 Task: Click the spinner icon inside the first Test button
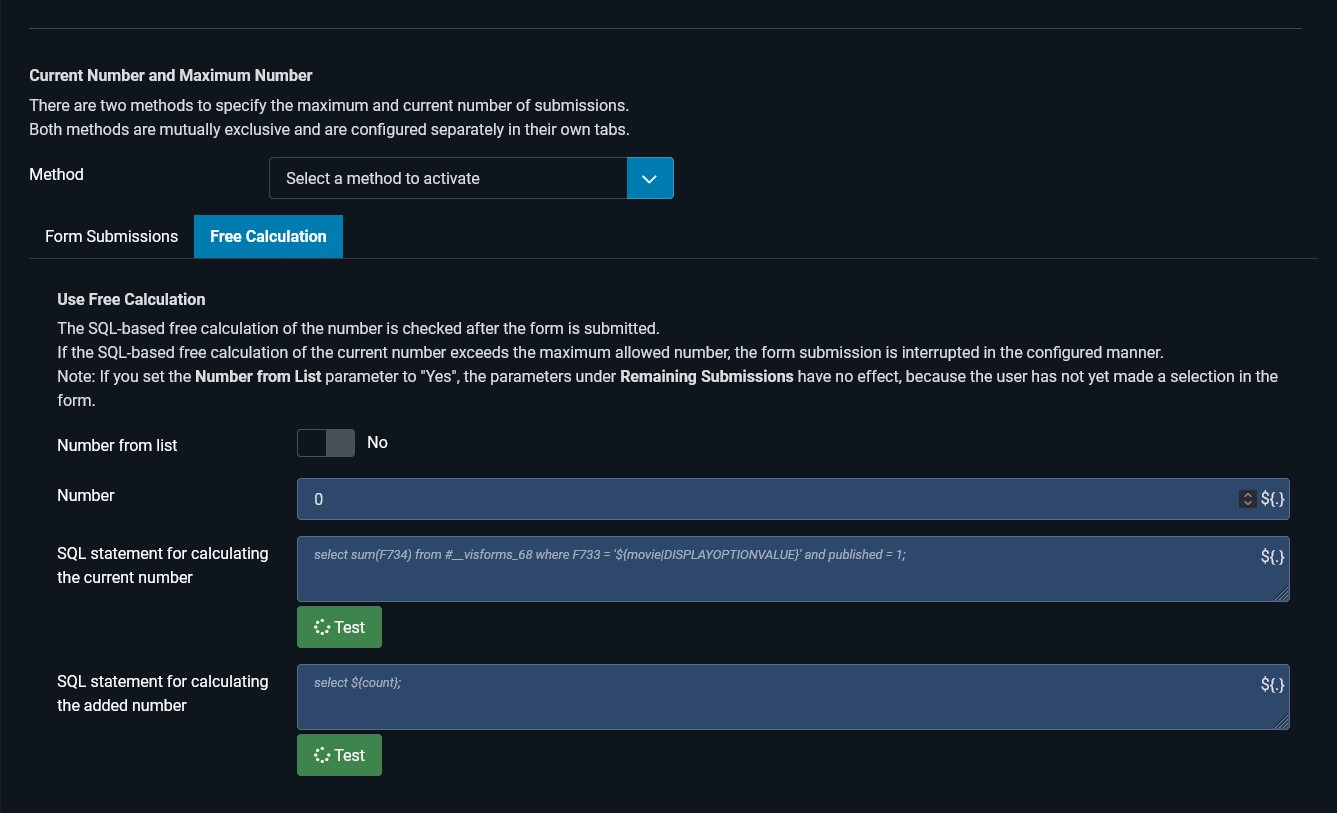[x=322, y=627]
